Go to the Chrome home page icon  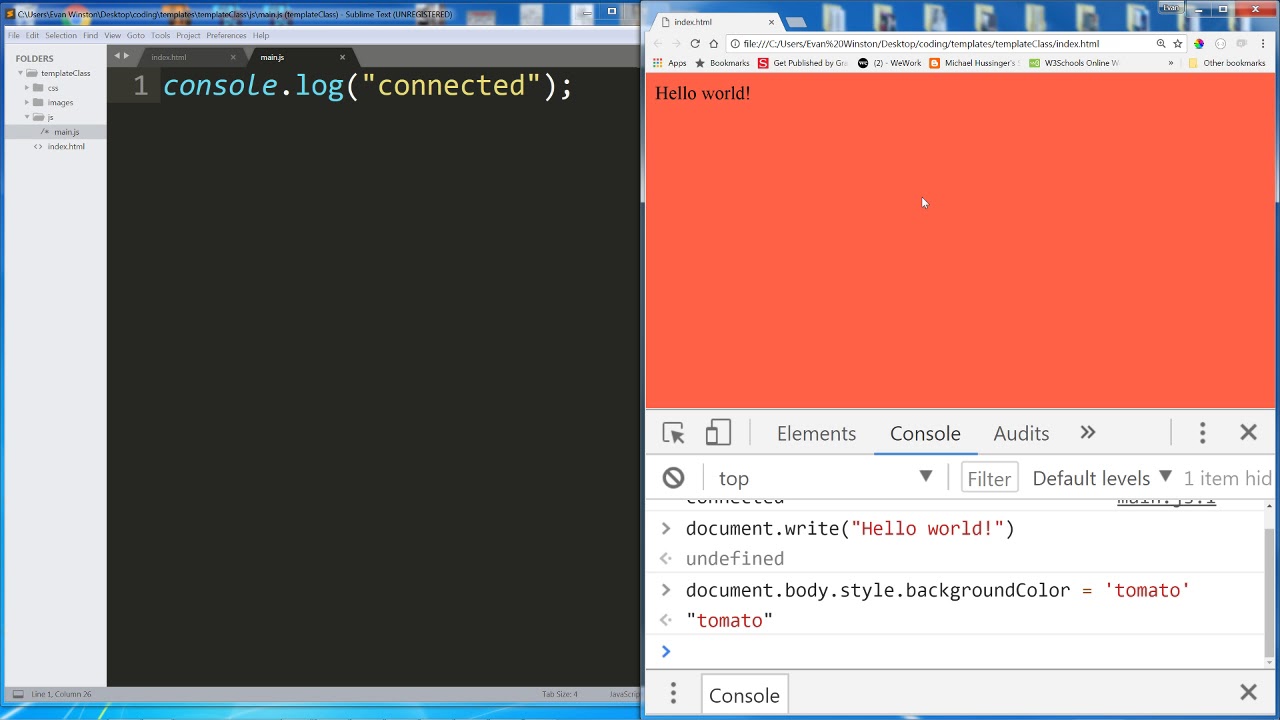[x=713, y=44]
